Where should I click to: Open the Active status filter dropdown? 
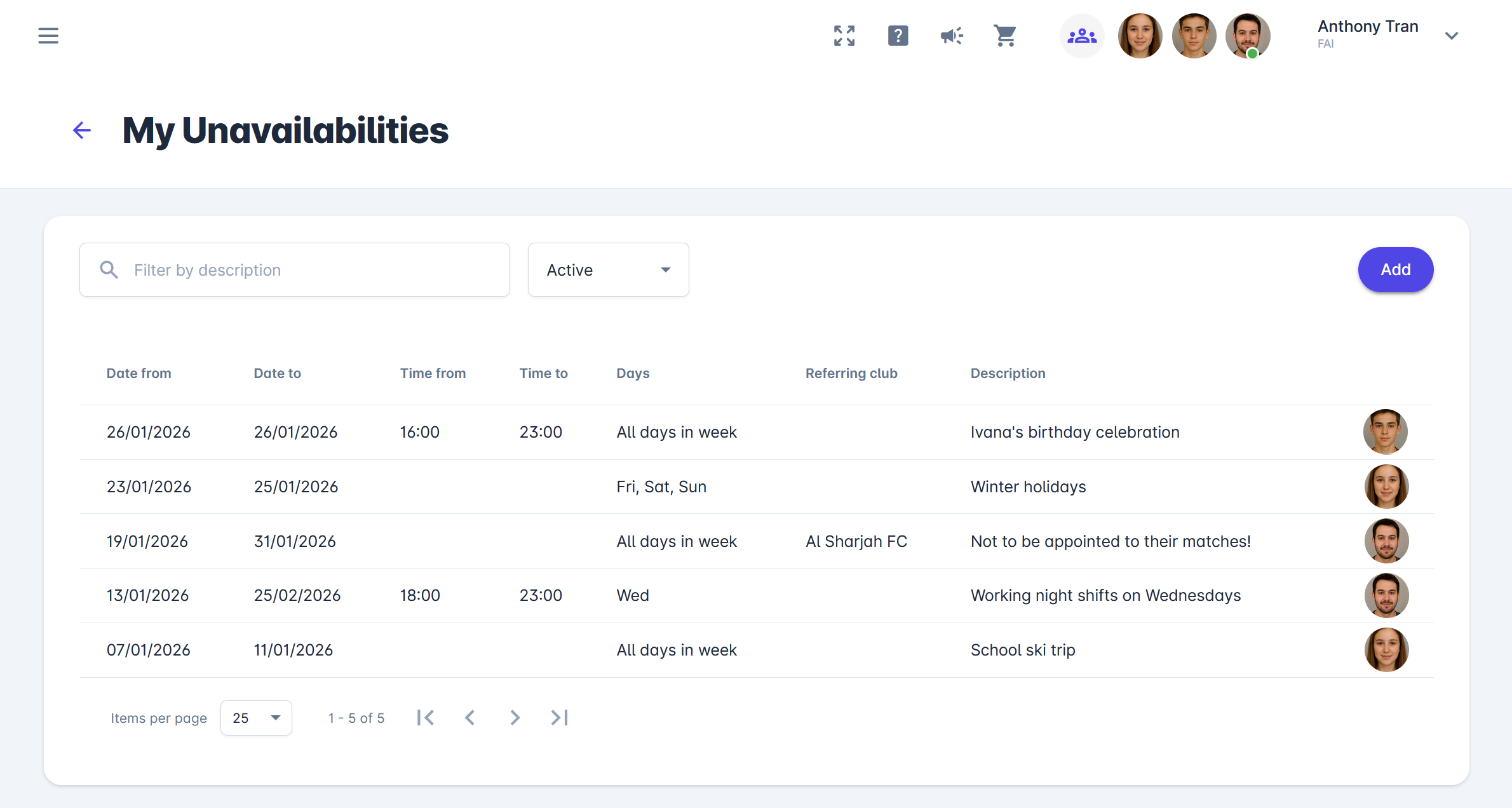click(608, 270)
